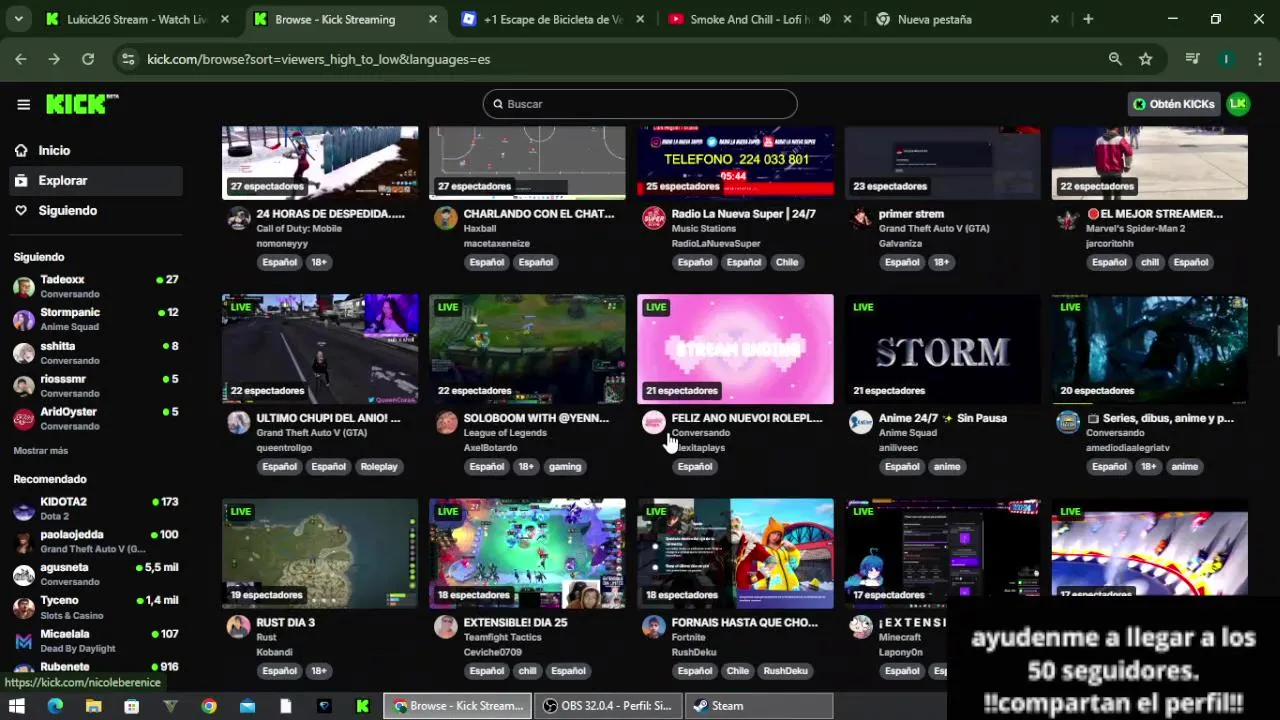The height and width of the screenshot is (720, 1280).
Task: Open Siguiendo in the sidebar
Action: click(96, 211)
